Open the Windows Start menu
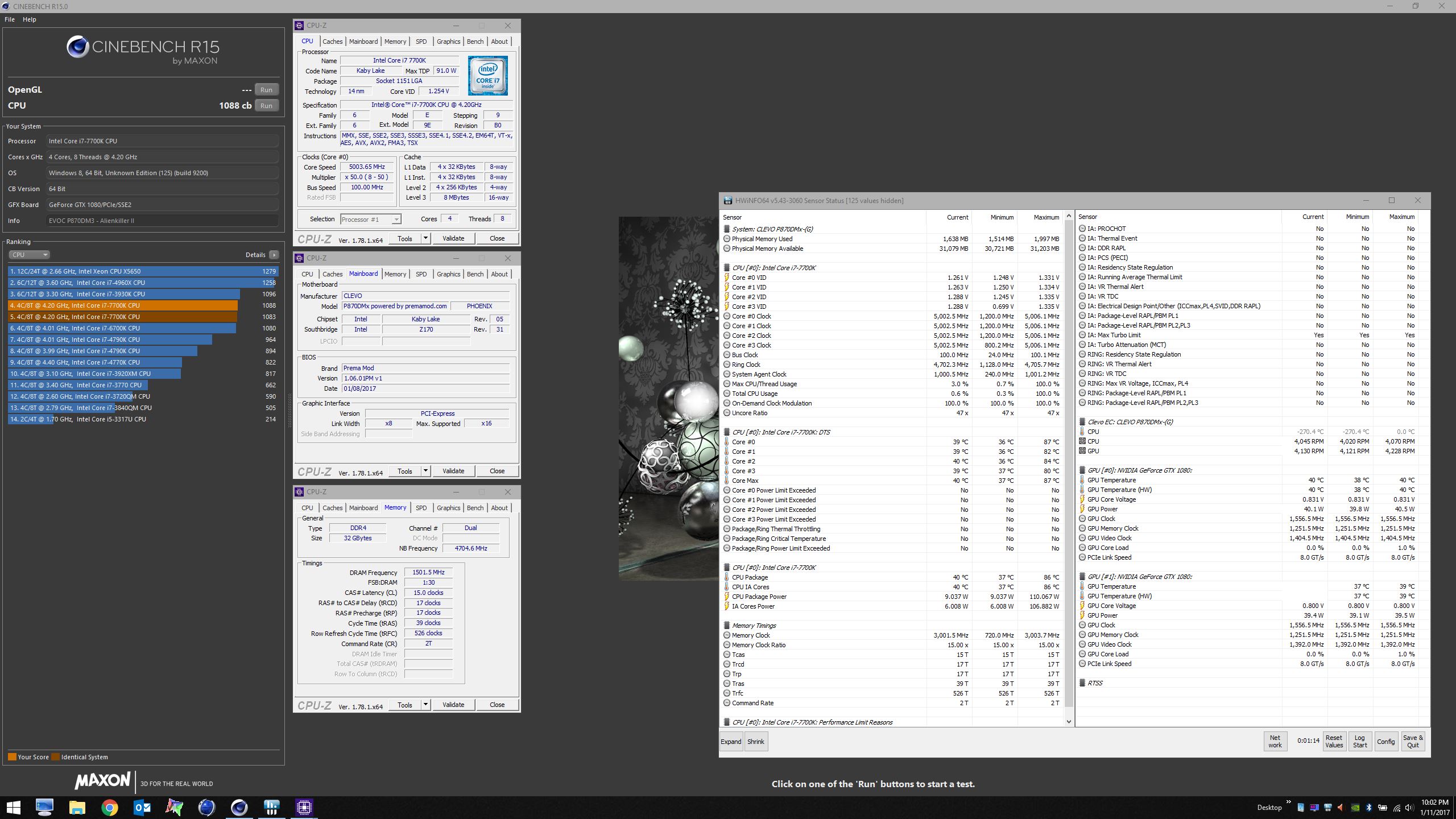This screenshot has width=1456, height=819. click(14, 807)
